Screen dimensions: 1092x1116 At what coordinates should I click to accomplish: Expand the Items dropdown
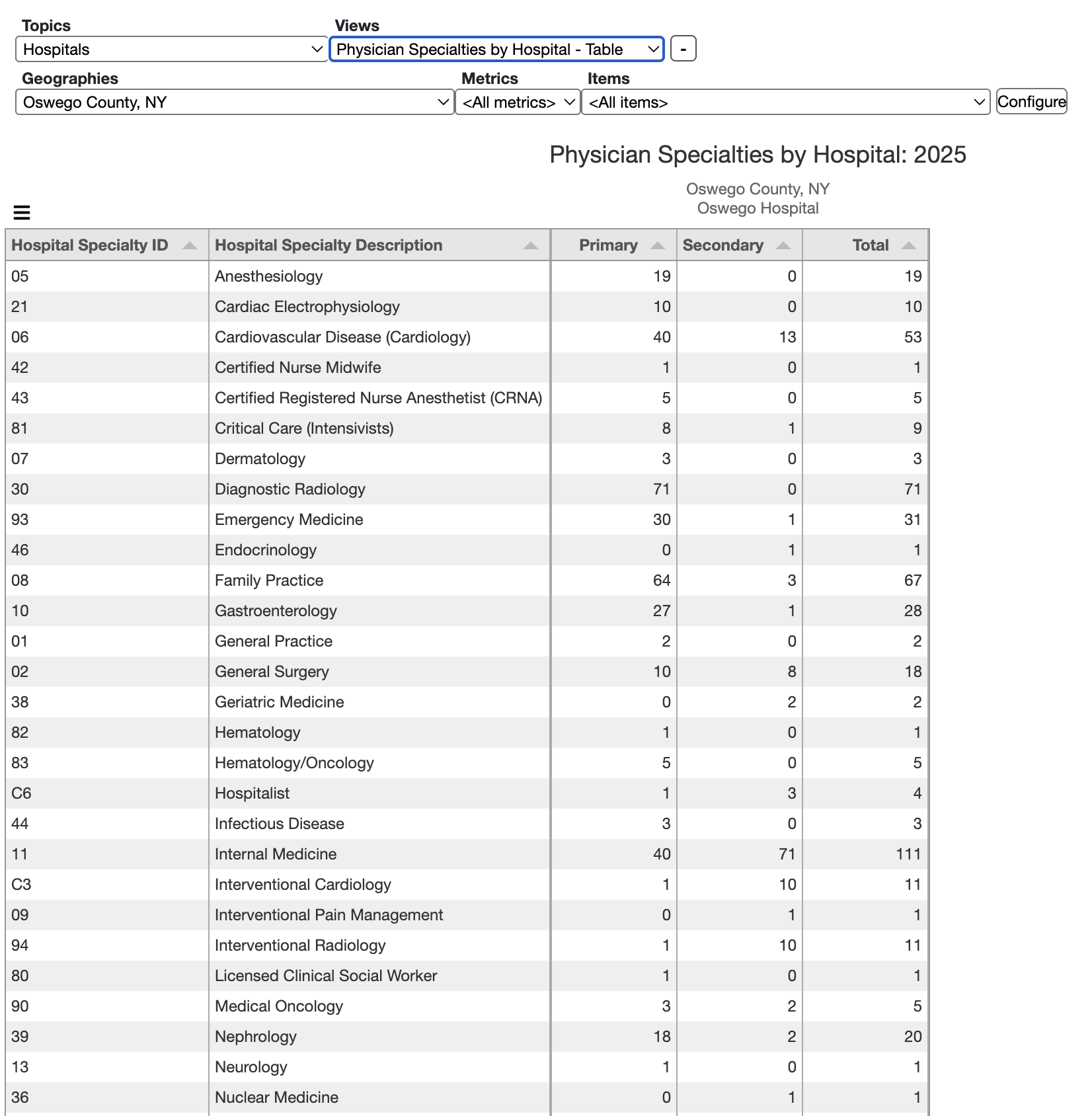coord(785,102)
